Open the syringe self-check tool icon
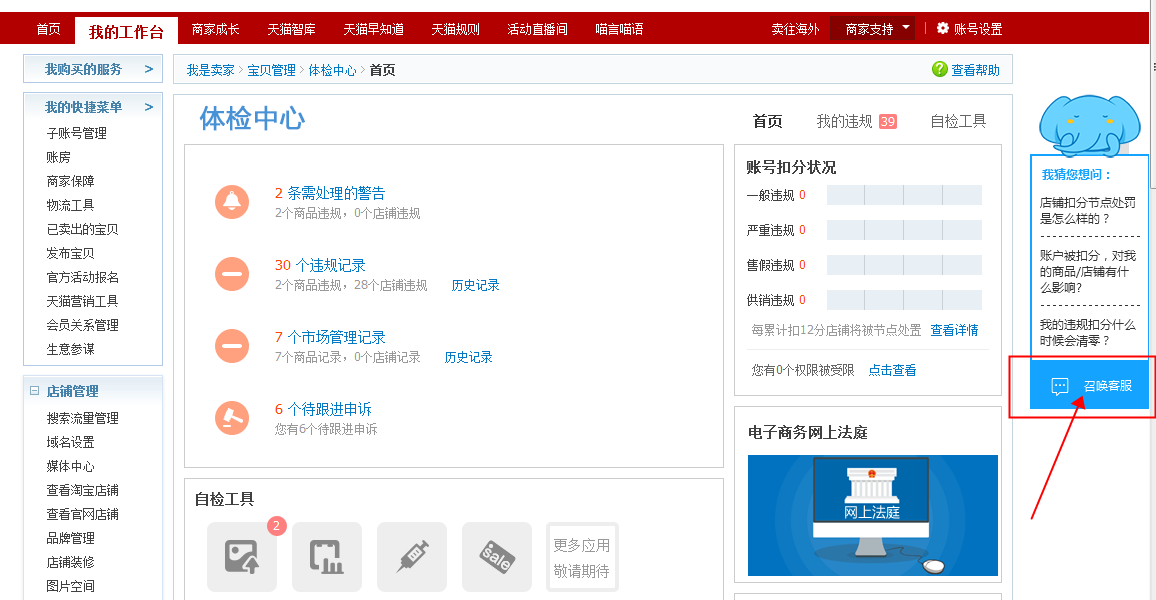The width and height of the screenshot is (1156, 600). (x=411, y=557)
